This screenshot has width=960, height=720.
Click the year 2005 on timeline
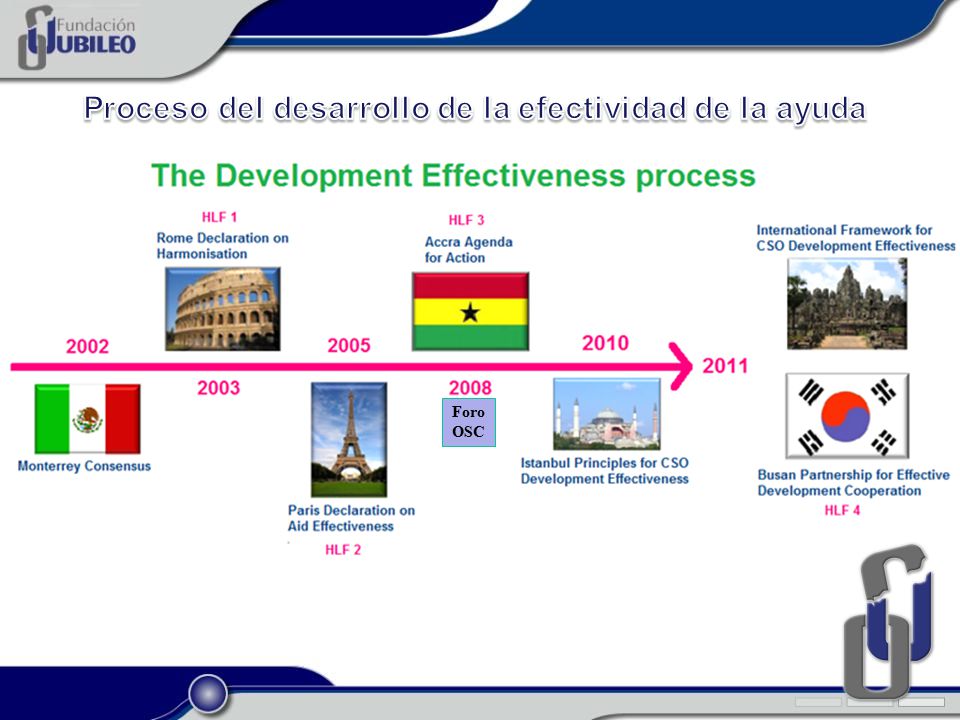coord(349,345)
